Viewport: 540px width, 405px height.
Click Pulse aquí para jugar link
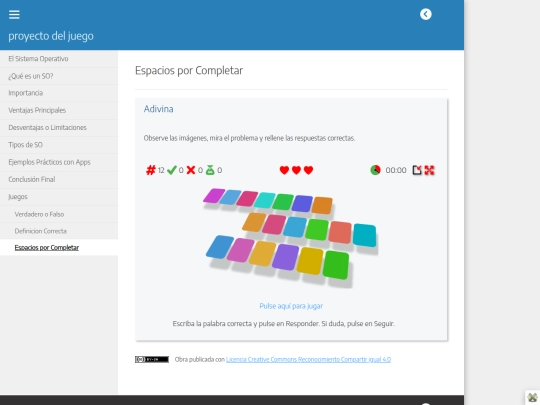tap(291, 306)
